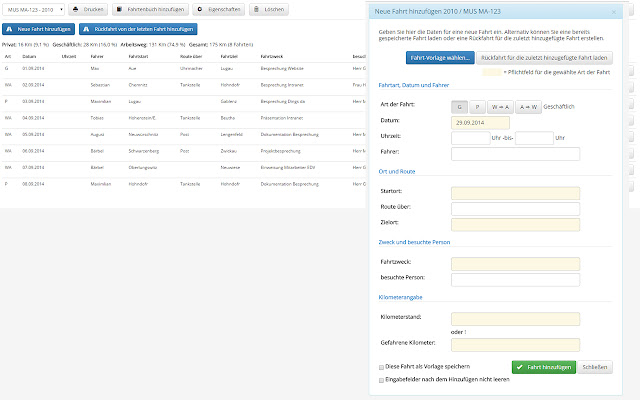Click the Zielort input field
Image resolution: width=640 pixels, height=400 pixels.
(x=516, y=224)
